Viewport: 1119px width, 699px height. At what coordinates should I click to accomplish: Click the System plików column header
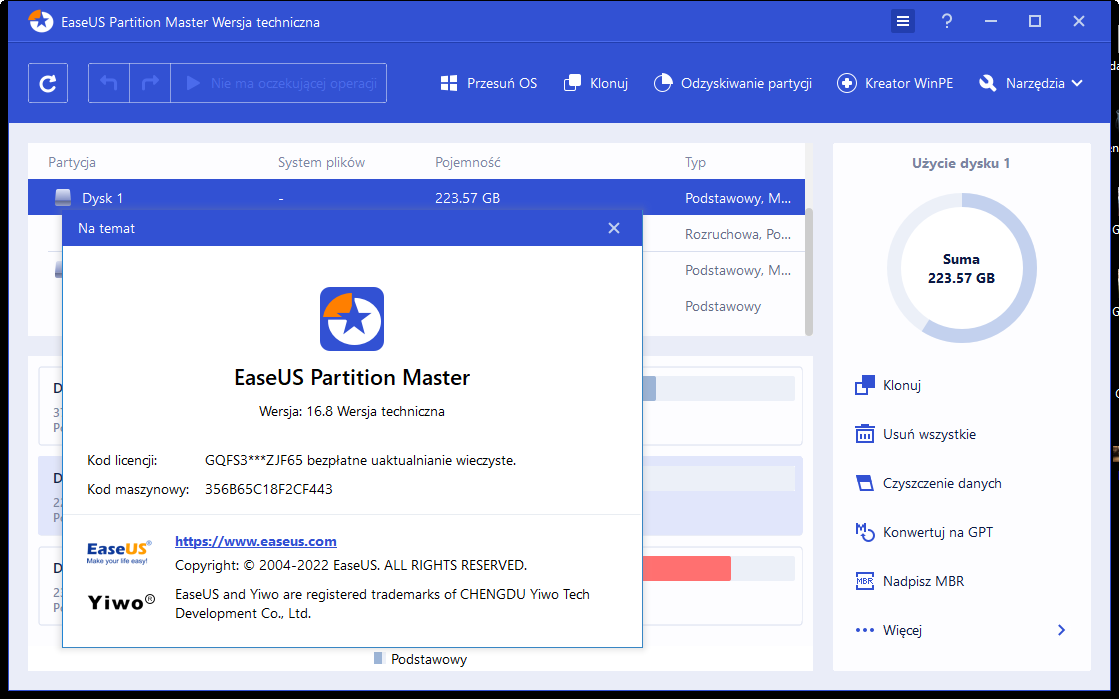point(321,162)
